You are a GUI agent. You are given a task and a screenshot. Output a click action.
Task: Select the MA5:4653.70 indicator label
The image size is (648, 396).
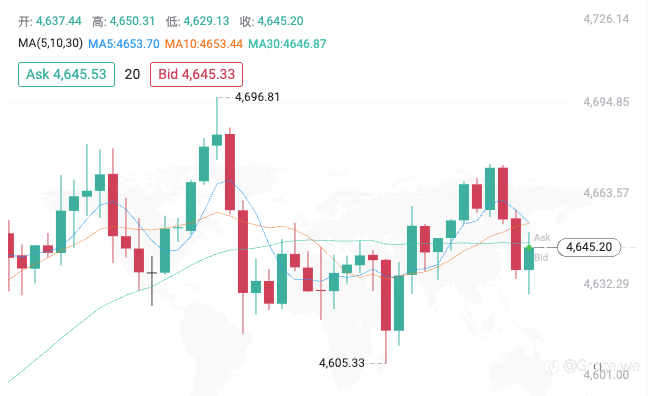[x=124, y=44]
